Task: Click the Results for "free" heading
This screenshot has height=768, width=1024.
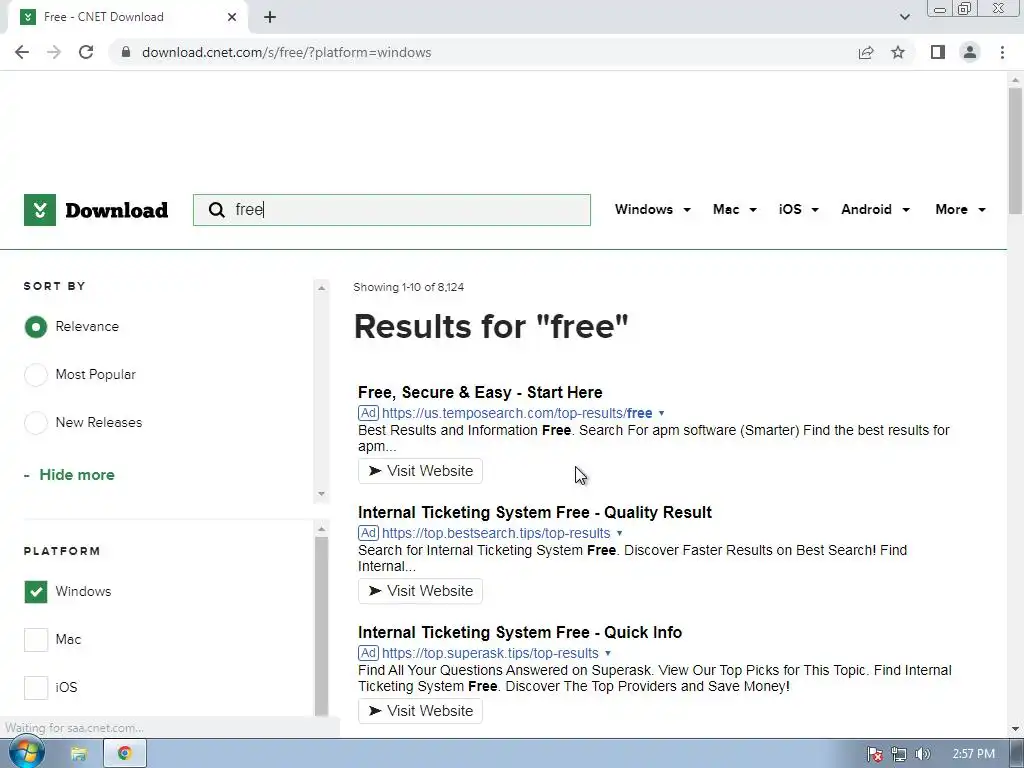Action: (491, 326)
